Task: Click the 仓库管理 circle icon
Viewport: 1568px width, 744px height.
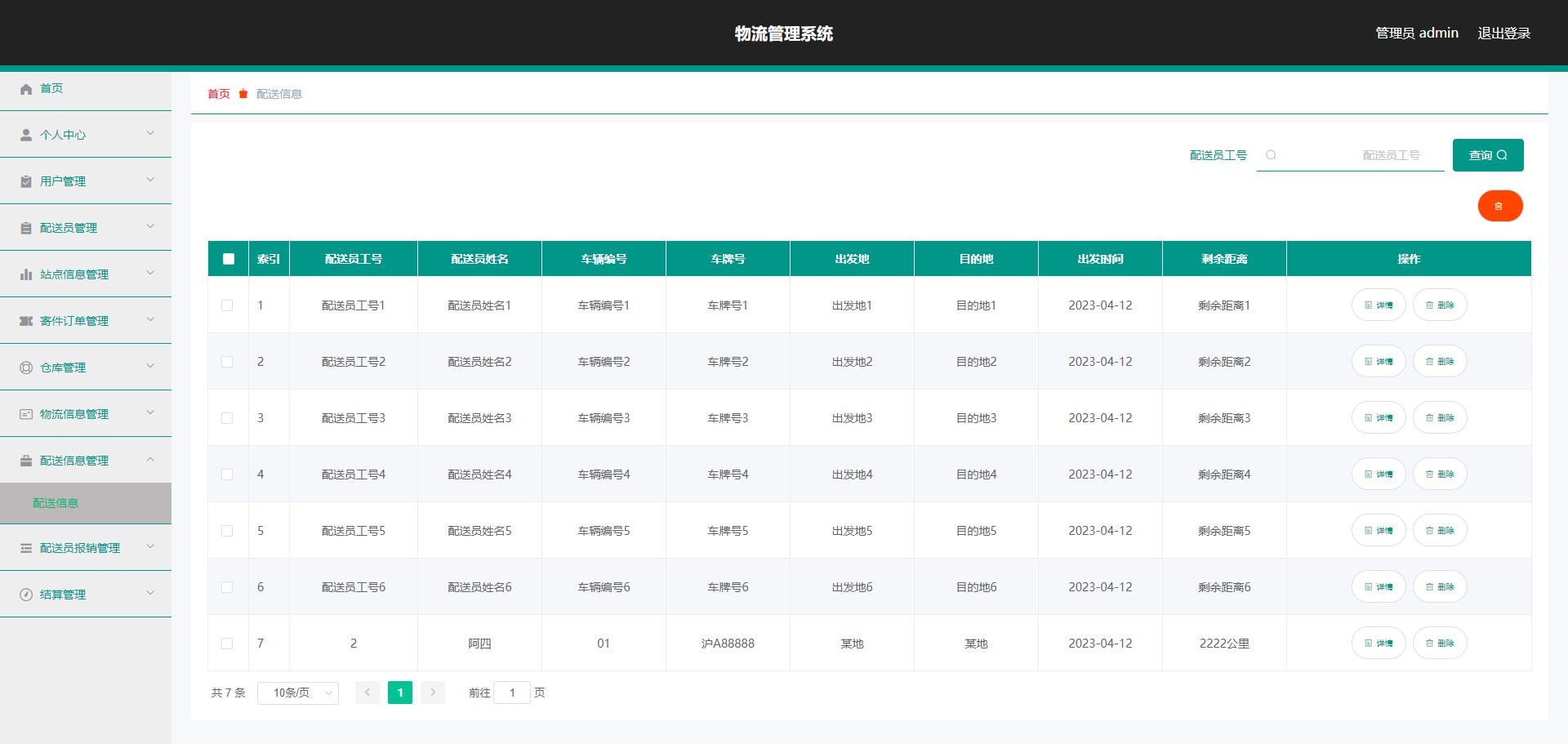Action: point(26,368)
